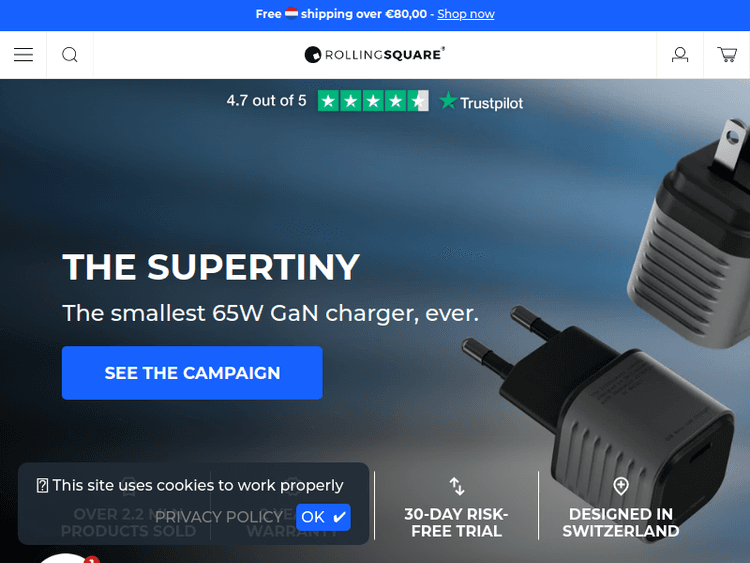
Task: Click the 30-DAY RISK-FREE TRIAL label
Action: coord(456,522)
